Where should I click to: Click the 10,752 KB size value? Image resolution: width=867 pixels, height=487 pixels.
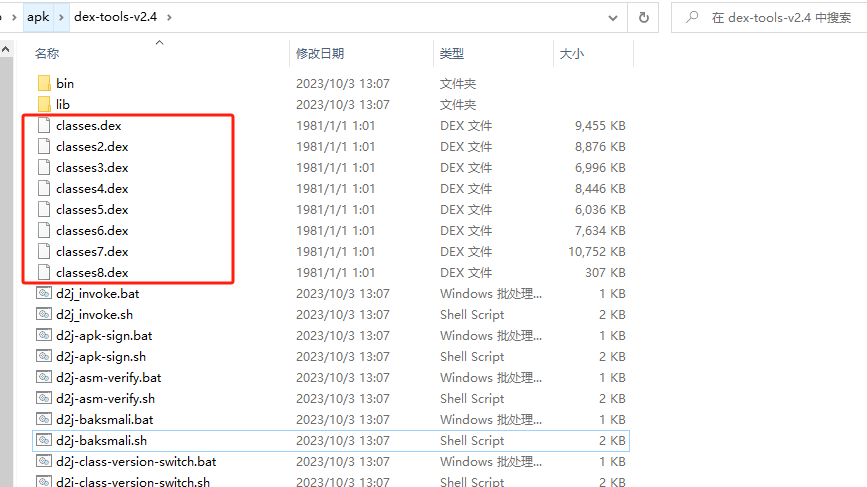click(597, 252)
